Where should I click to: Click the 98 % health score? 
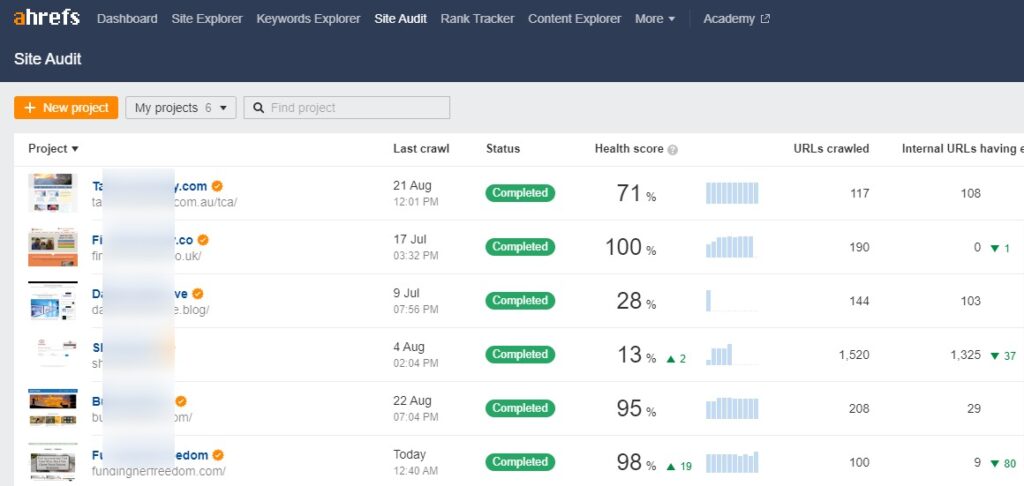(636, 462)
